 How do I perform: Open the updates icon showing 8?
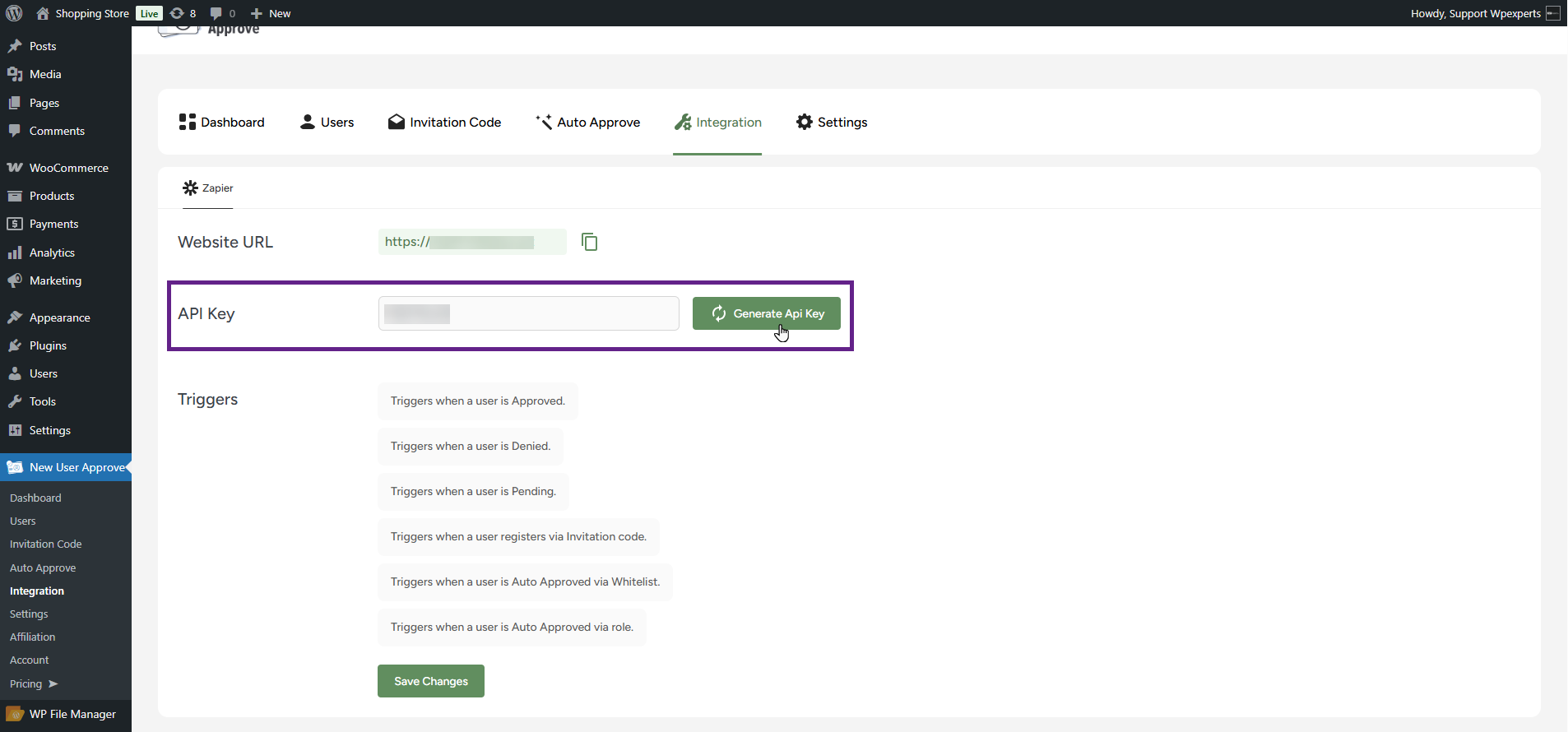(x=183, y=13)
